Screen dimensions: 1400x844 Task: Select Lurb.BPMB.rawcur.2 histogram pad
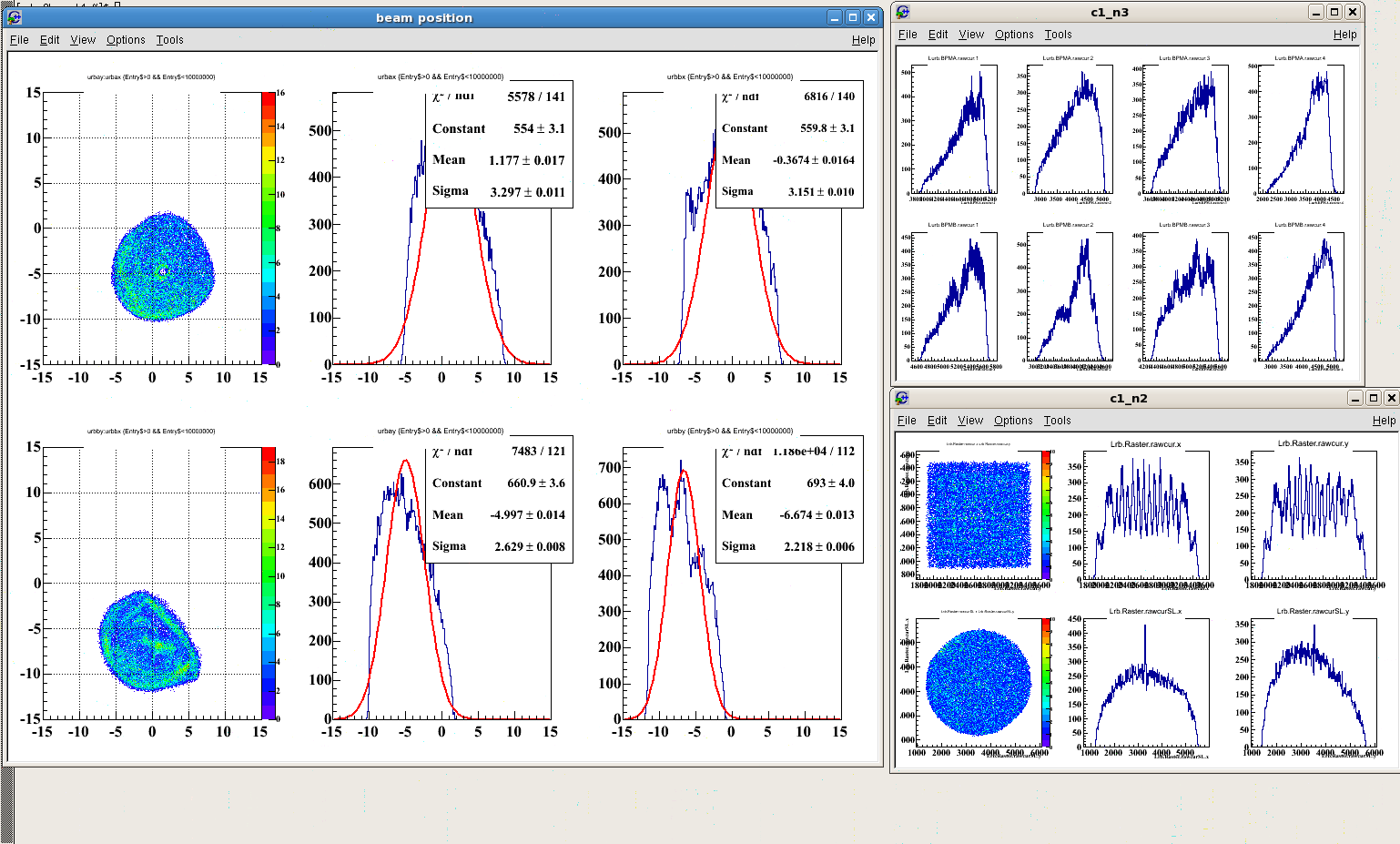click(x=1069, y=296)
